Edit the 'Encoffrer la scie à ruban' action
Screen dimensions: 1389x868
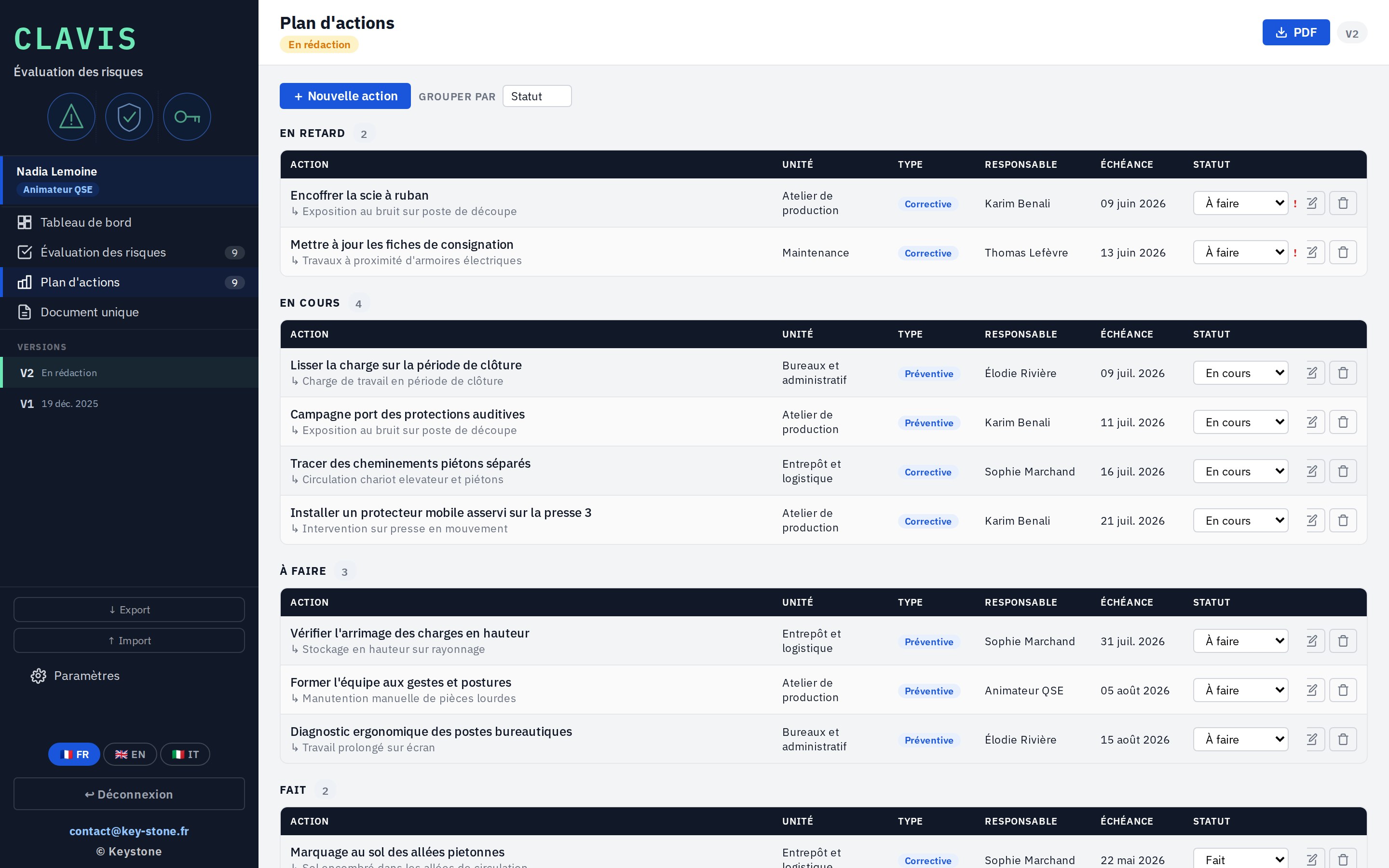1313,203
